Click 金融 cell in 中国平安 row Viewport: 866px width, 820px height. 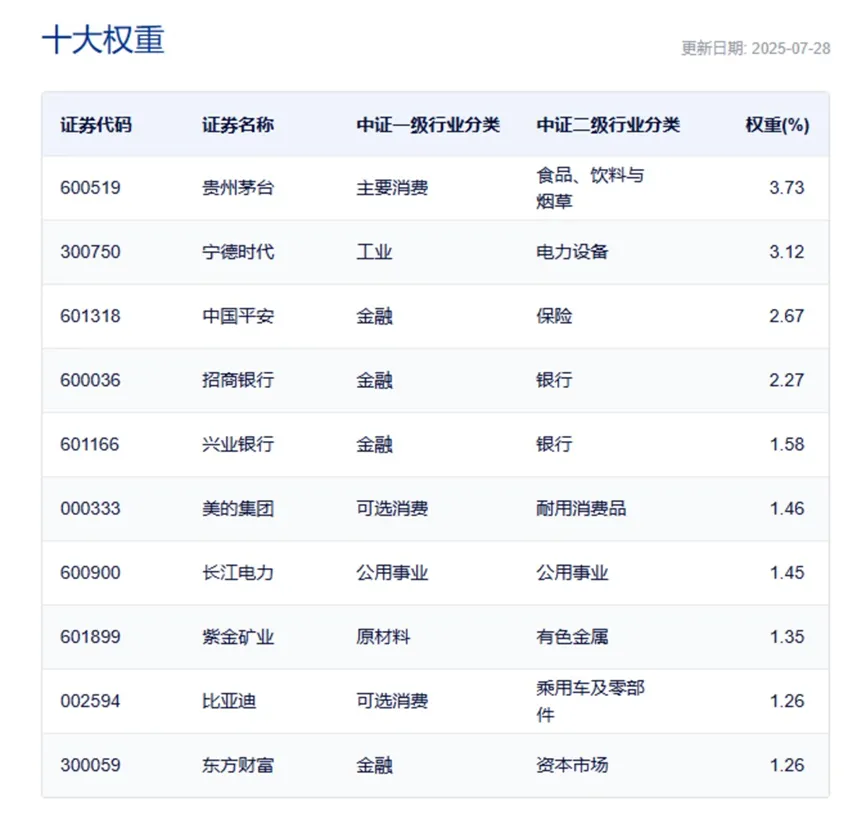coord(374,316)
